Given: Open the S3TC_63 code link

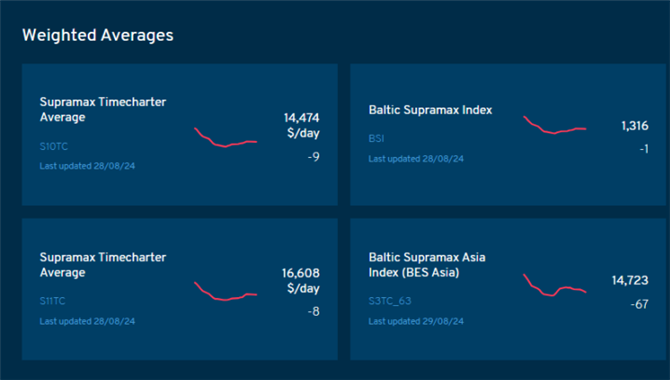Looking at the screenshot, I should click(x=390, y=301).
